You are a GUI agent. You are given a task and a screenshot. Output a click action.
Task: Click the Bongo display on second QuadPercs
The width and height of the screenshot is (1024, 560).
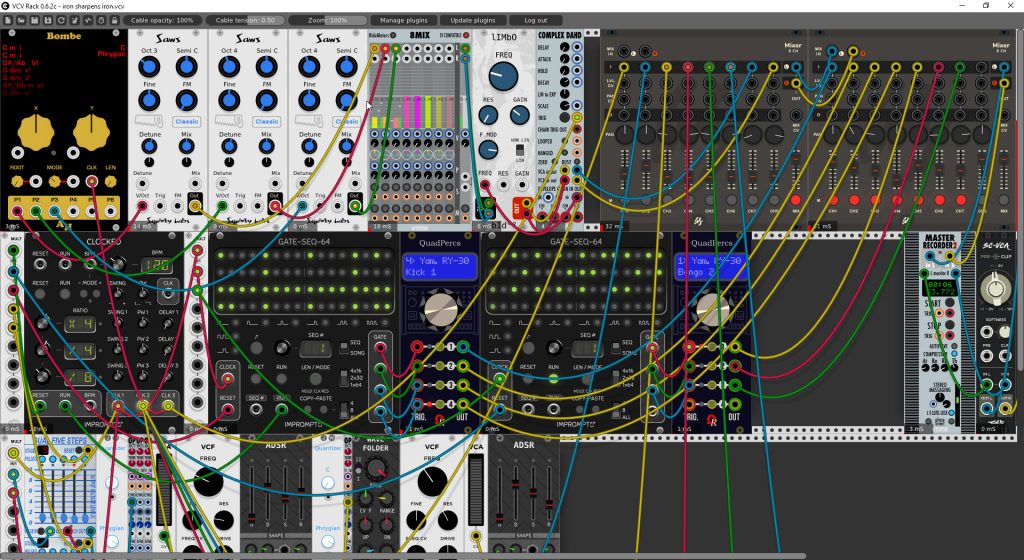pyautogui.click(x=711, y=266)
